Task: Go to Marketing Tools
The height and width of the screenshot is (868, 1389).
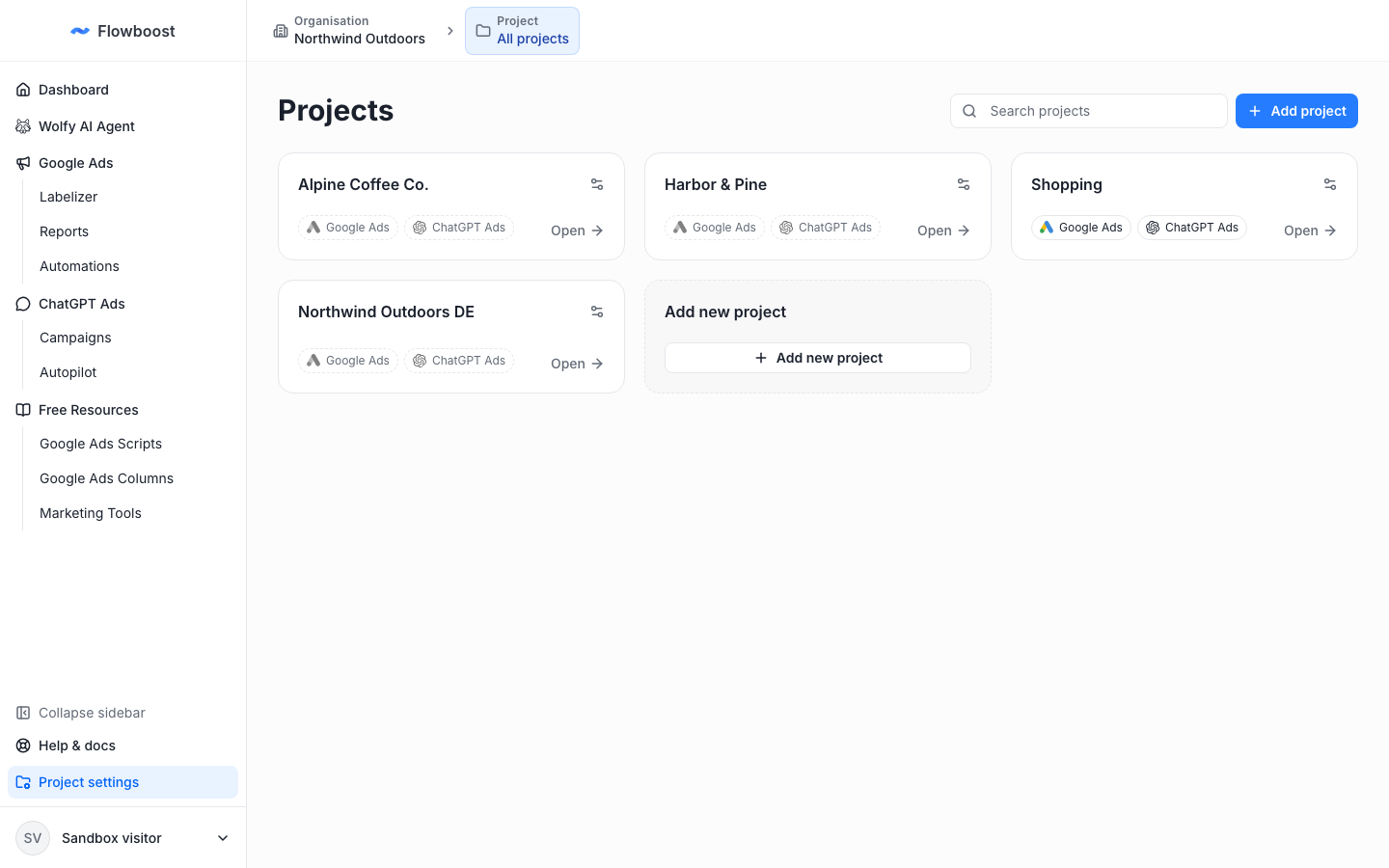Action: 90,513
